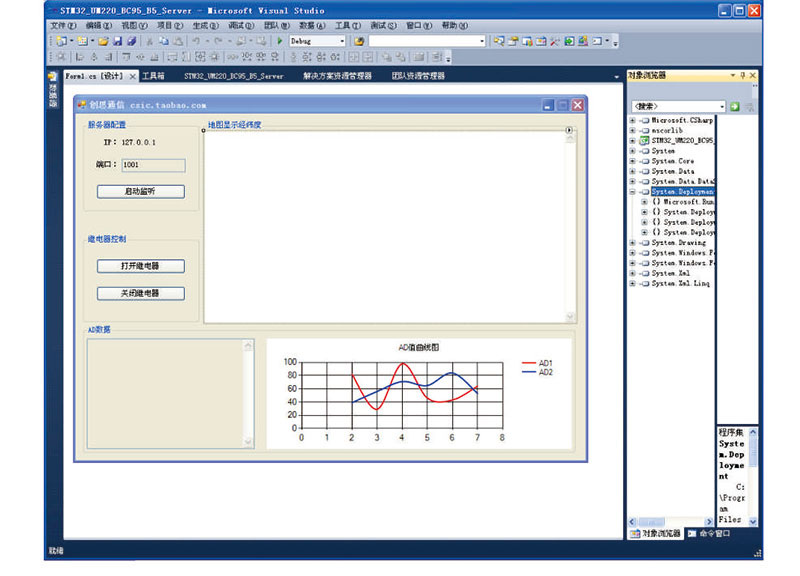Open the Debug configuration dropdown
This screenshot has height=576, width=800.
pyautogui.click(x=342, y=41)
